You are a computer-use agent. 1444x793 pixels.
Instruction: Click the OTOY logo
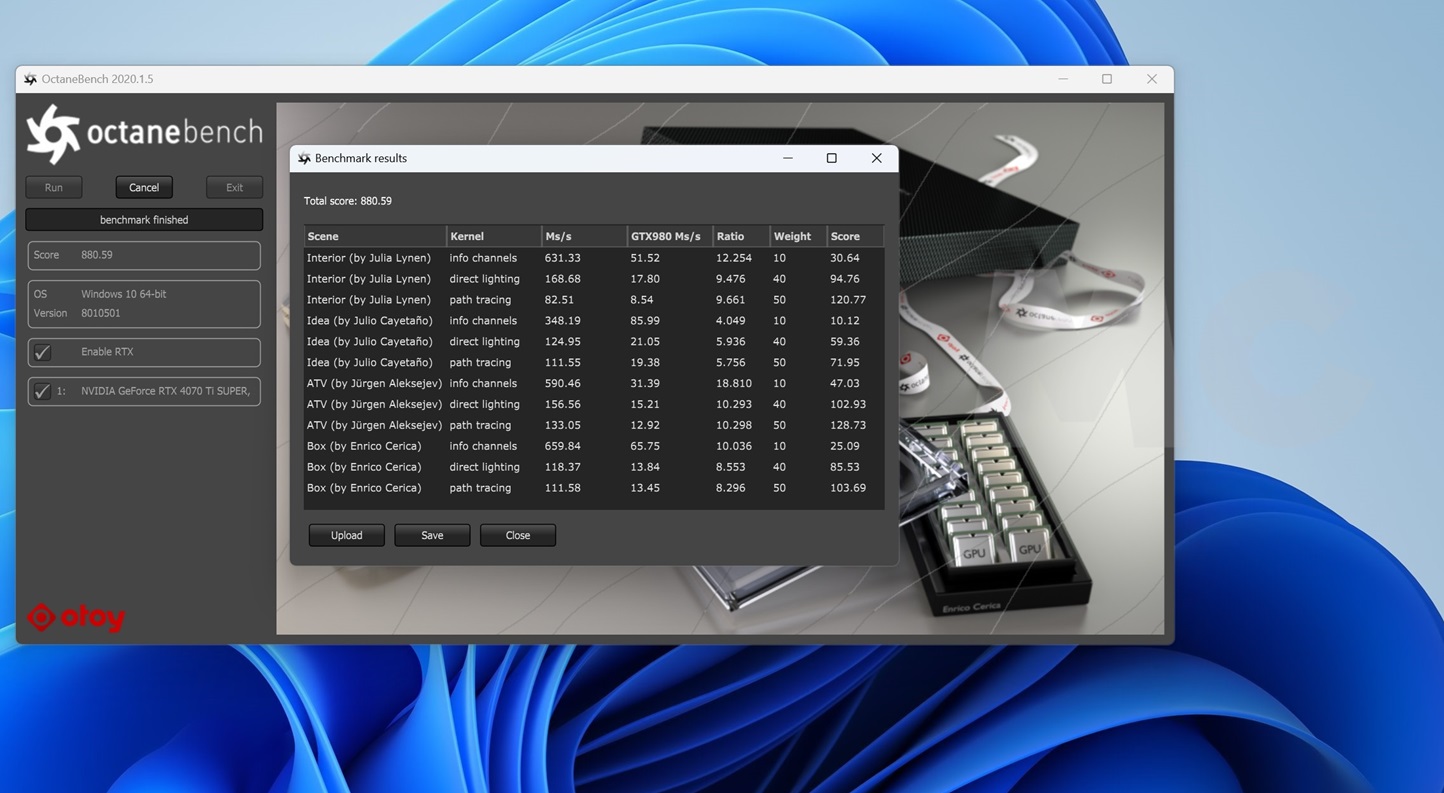[75, 617]
